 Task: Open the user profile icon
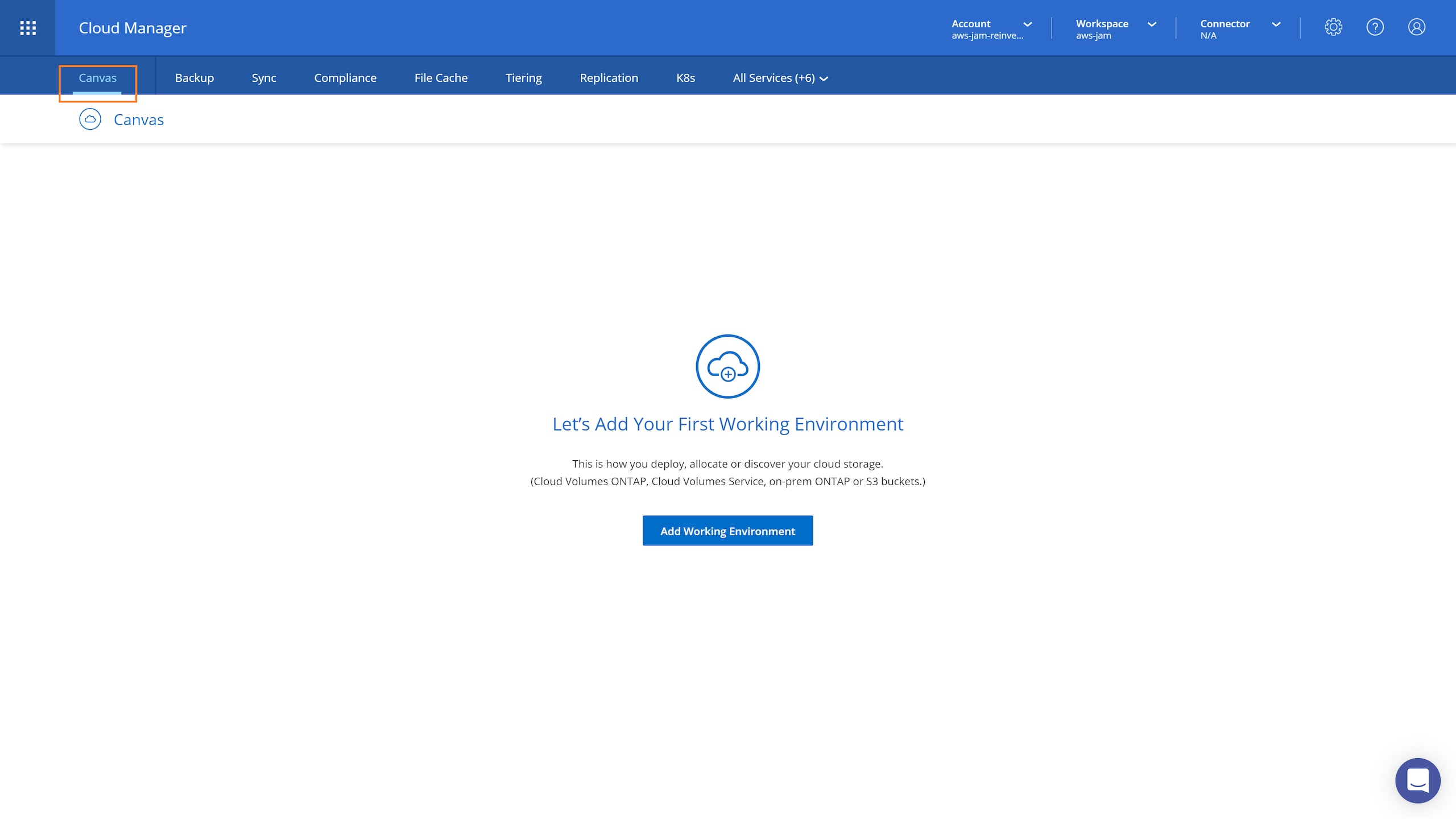pyautogui.click(x=1416, y=27)
